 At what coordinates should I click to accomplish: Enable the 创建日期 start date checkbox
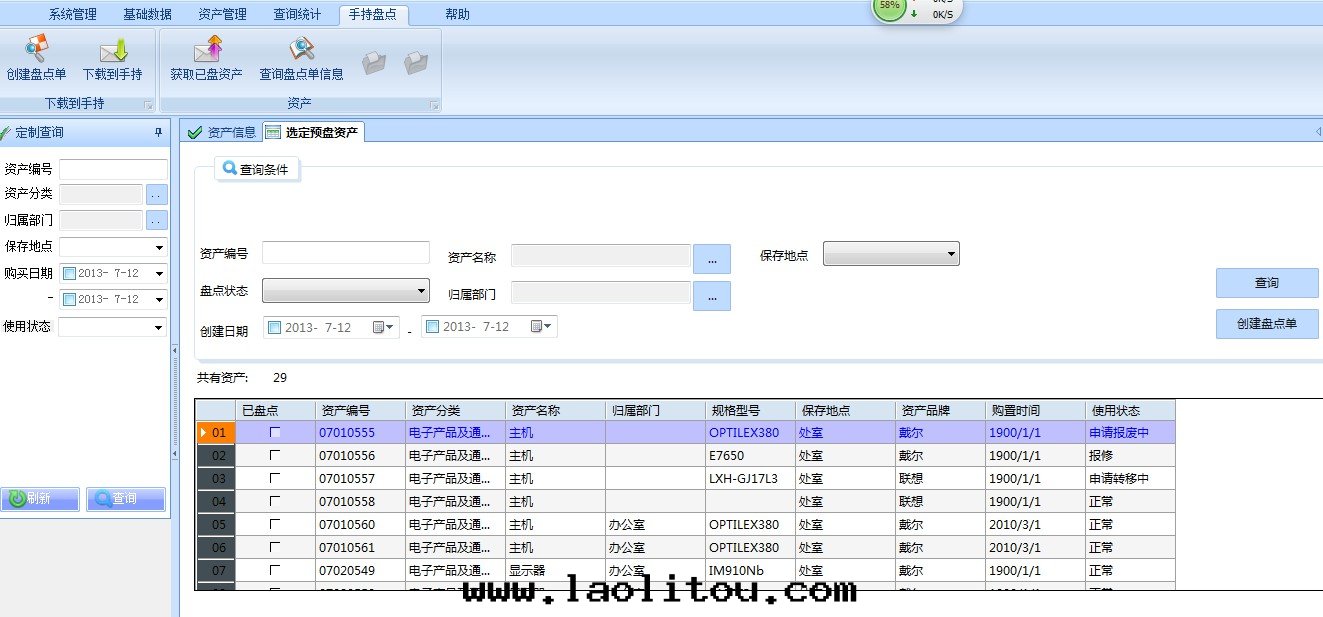pos(274,327)
